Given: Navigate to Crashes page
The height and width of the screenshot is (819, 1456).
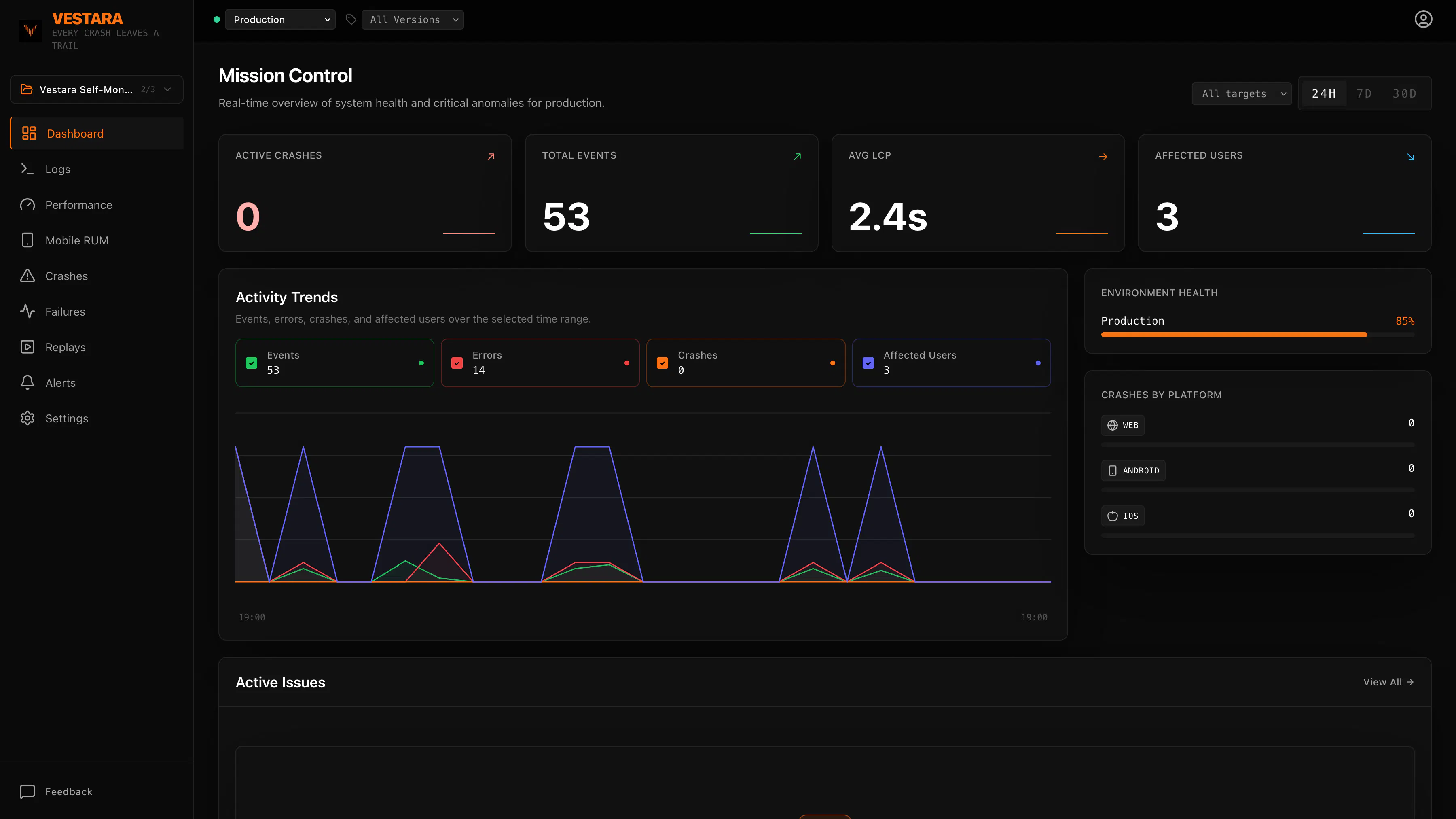Looking at the screenshot, I should pos(97,276).
